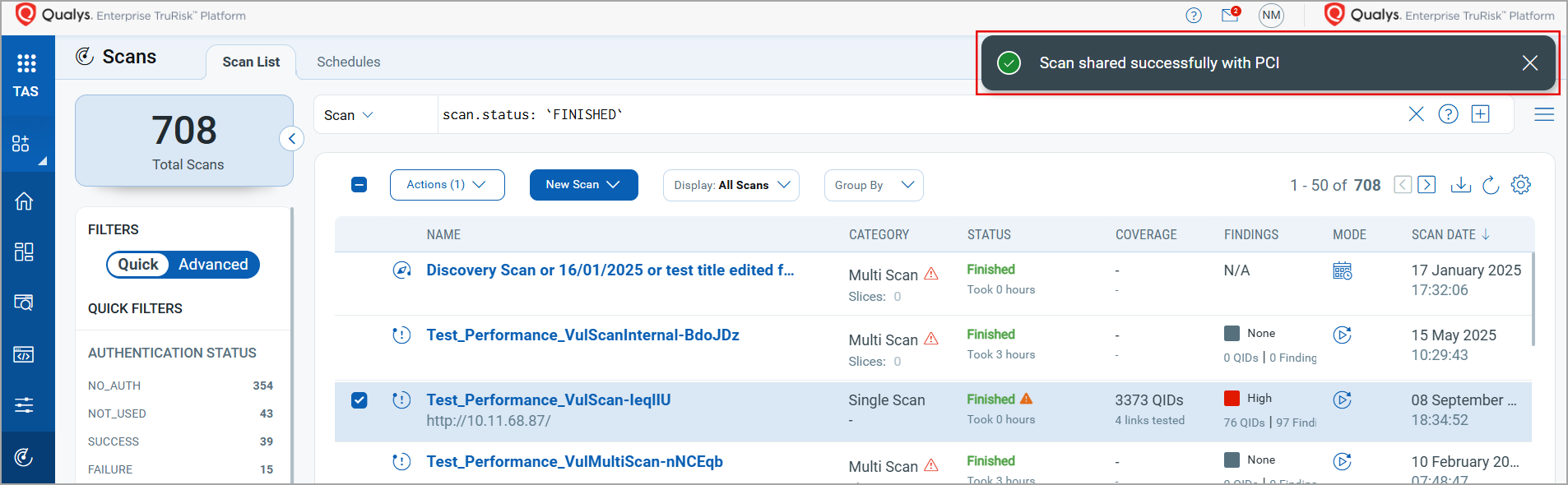Viewport: 1568px width, 485px height.
Task: Uncheck the Test_Performance_VulScan-IeqIIU row checkbox
Action: [x=360, y=400]
